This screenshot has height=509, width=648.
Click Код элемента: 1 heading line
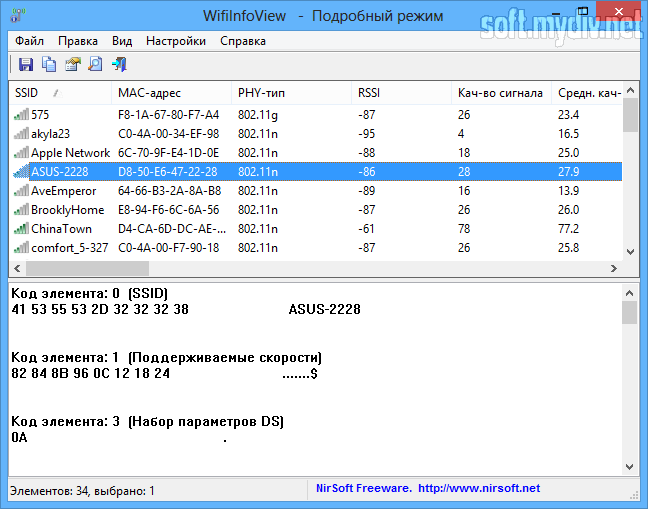click(167, 357)
